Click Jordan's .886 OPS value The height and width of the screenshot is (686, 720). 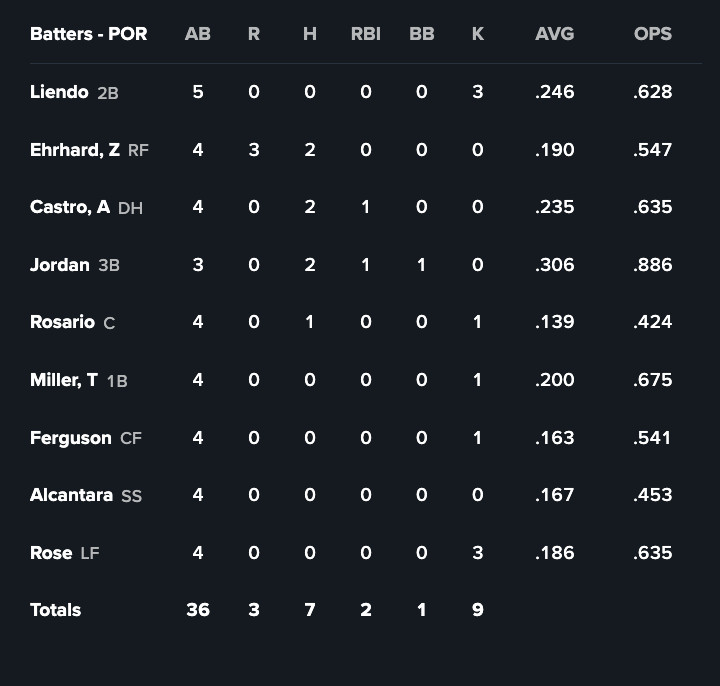point(652,265)
